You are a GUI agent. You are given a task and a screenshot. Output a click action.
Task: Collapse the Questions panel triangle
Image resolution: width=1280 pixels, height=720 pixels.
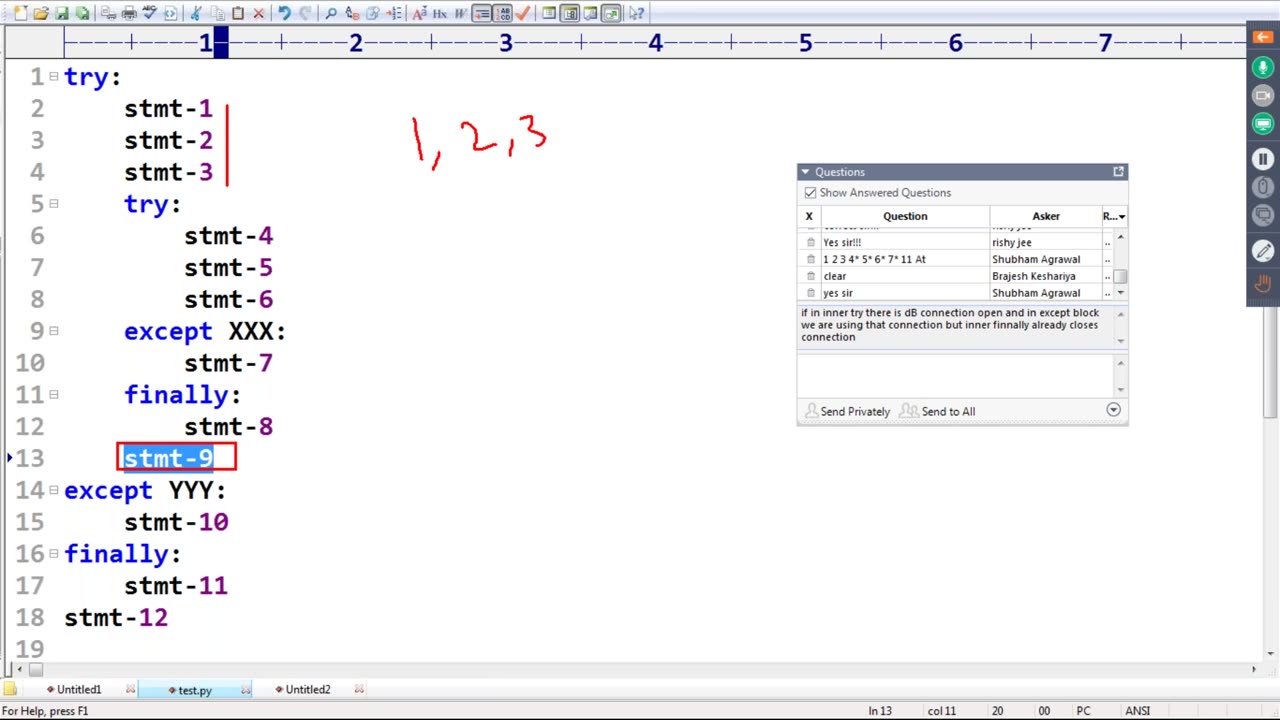[805, 172]
